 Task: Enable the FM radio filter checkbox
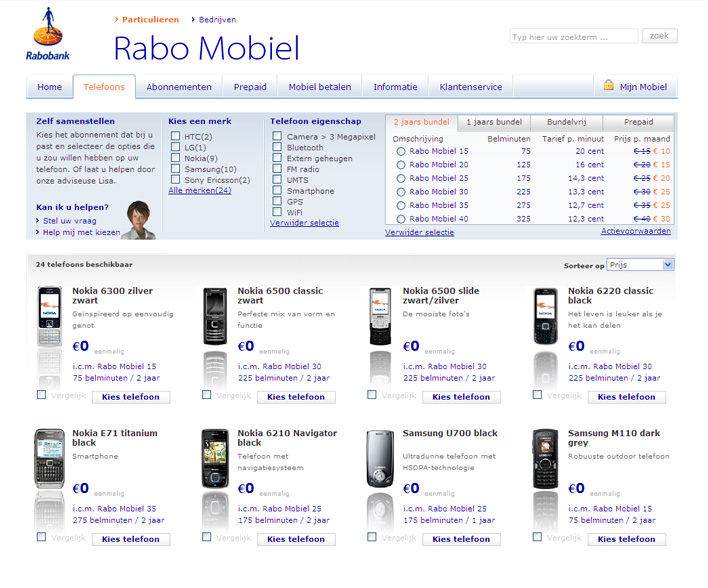[x=277, y=168]
